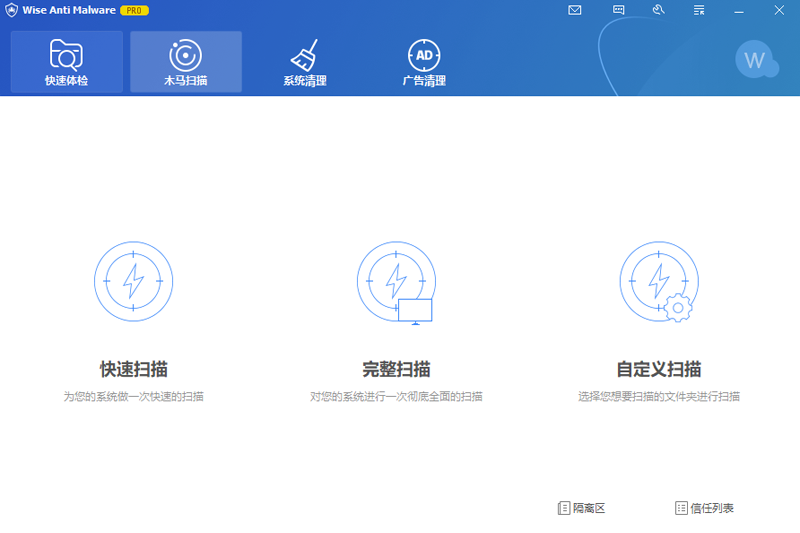
Task: Click the Wise Anti Malware shield logo
Action: (x=11, y=10)
